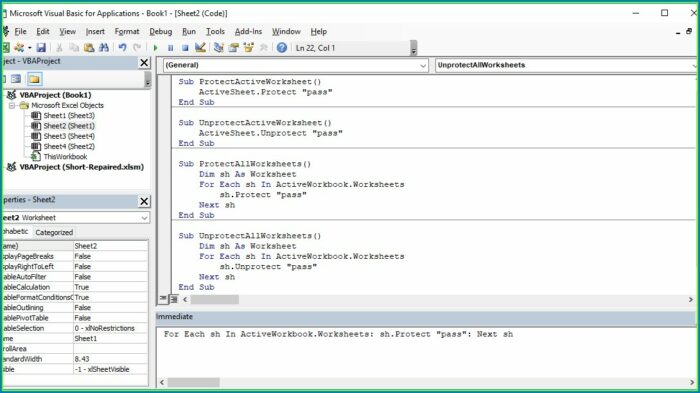Select ThisWorkbook in project tree
700x393 pixels.
point(65,156)
